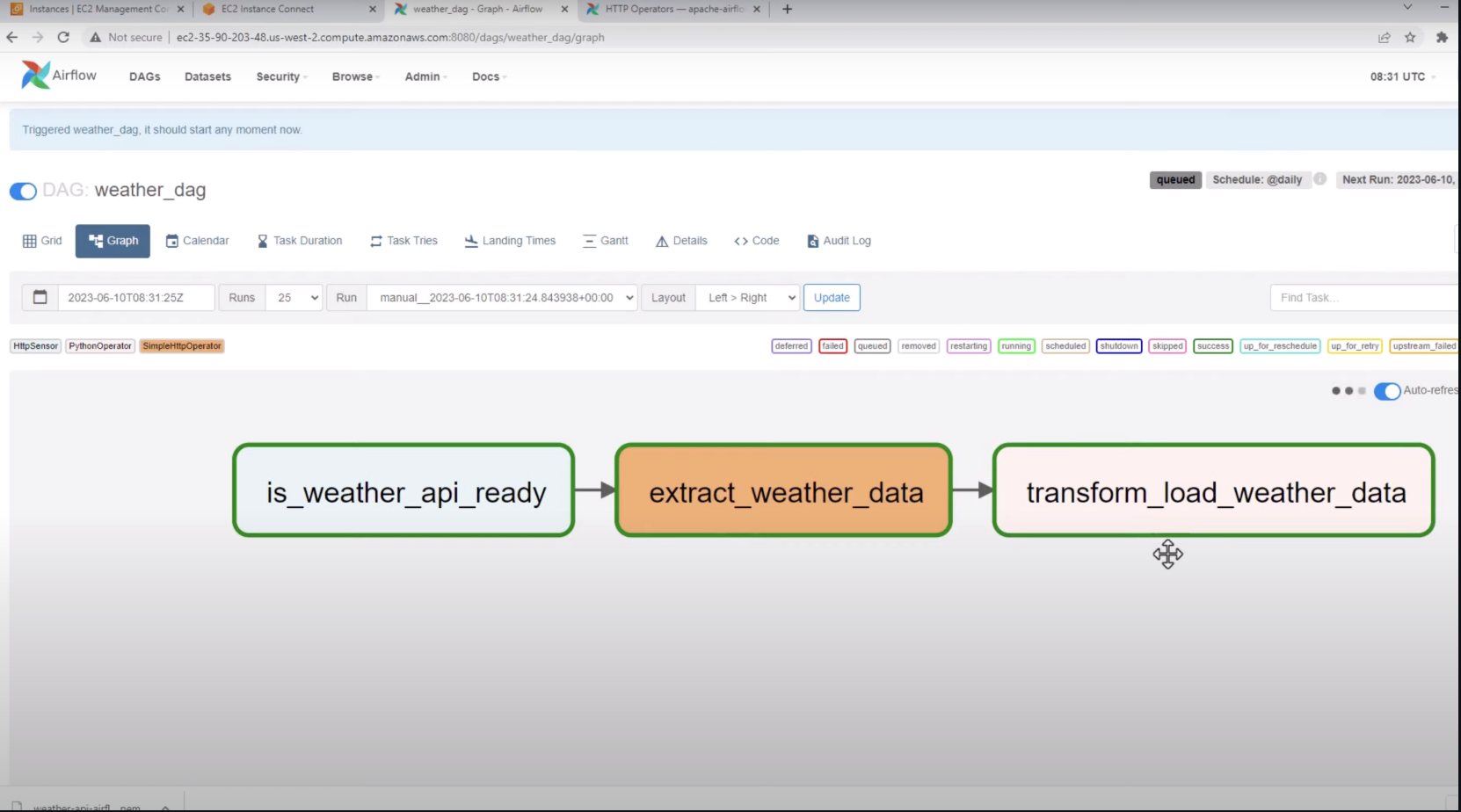Open the 08:31 UTC timezone dropdown
Viewport: 1461px width, 812px height.
pos(1402,76)
